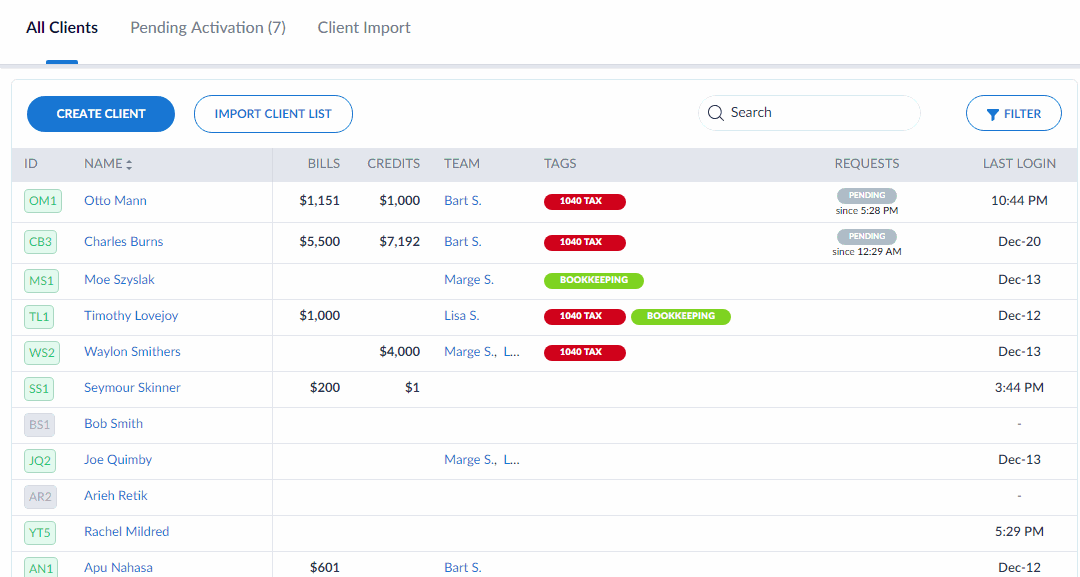This screenshot has width=1080, height=577.
Task: Open Seymour Skinner's client page
Action: pos(132,388)
